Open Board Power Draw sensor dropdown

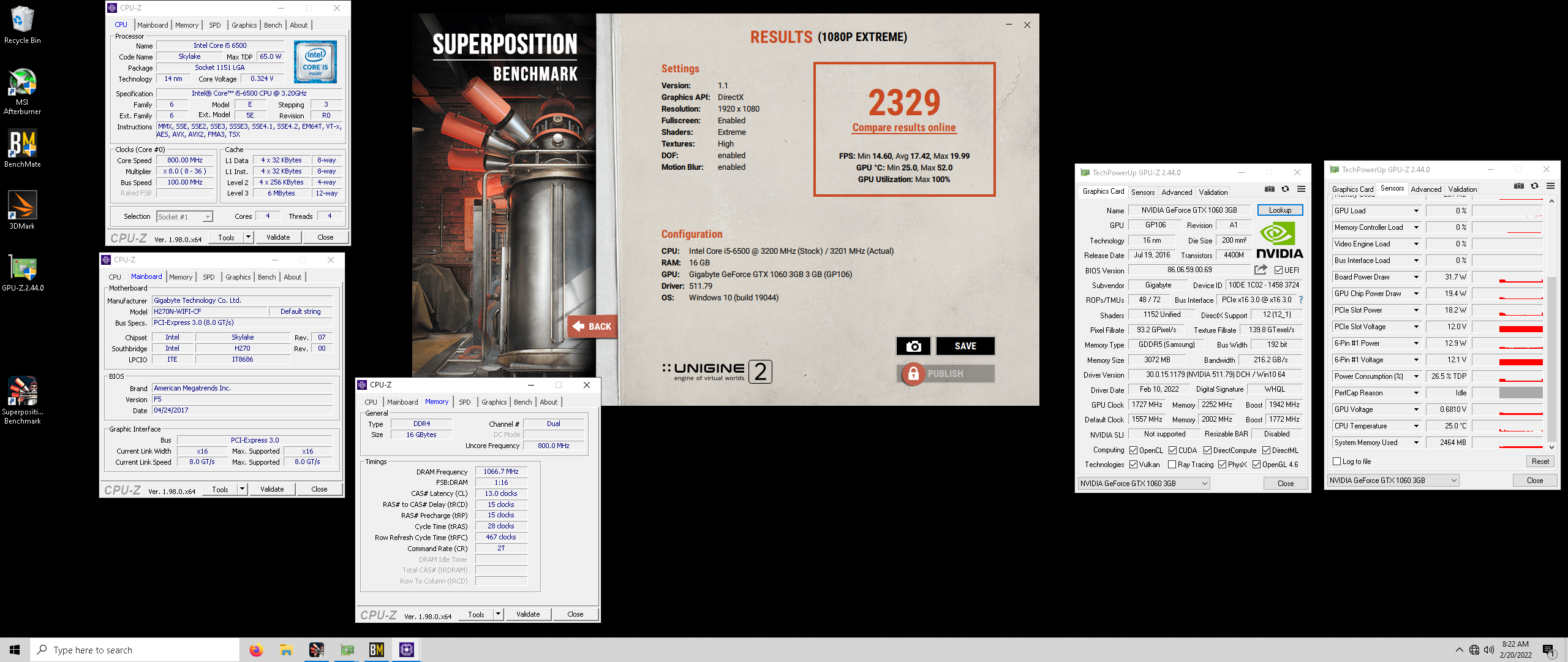click(1416, 277)
